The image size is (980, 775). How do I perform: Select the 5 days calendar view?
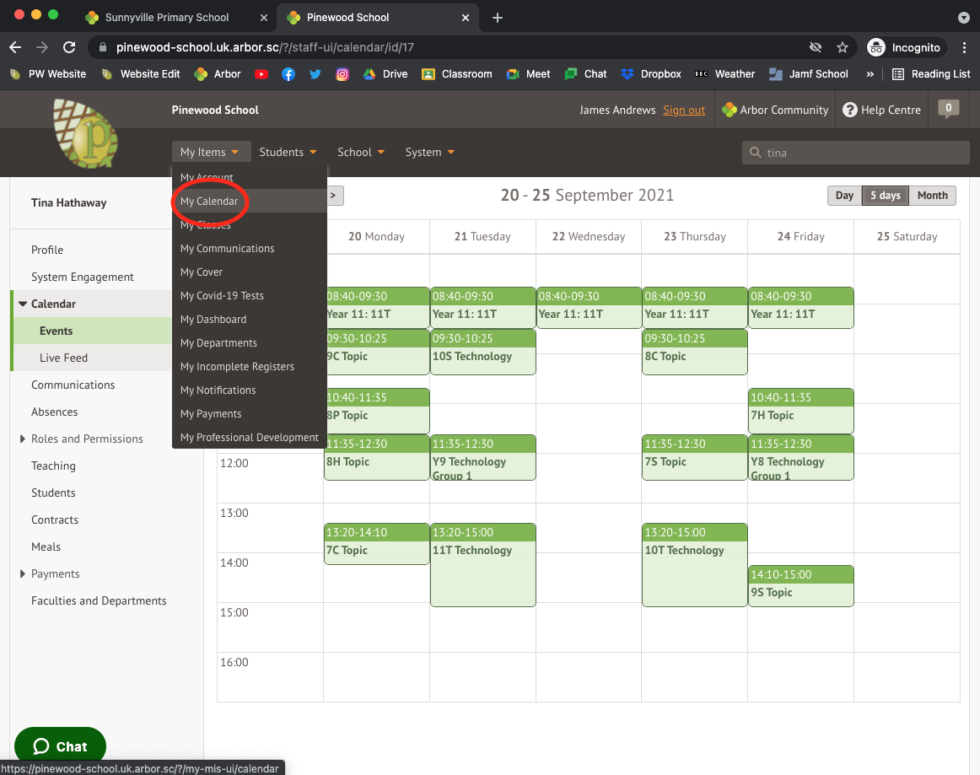pyautogui.click(x=885, y=196)
